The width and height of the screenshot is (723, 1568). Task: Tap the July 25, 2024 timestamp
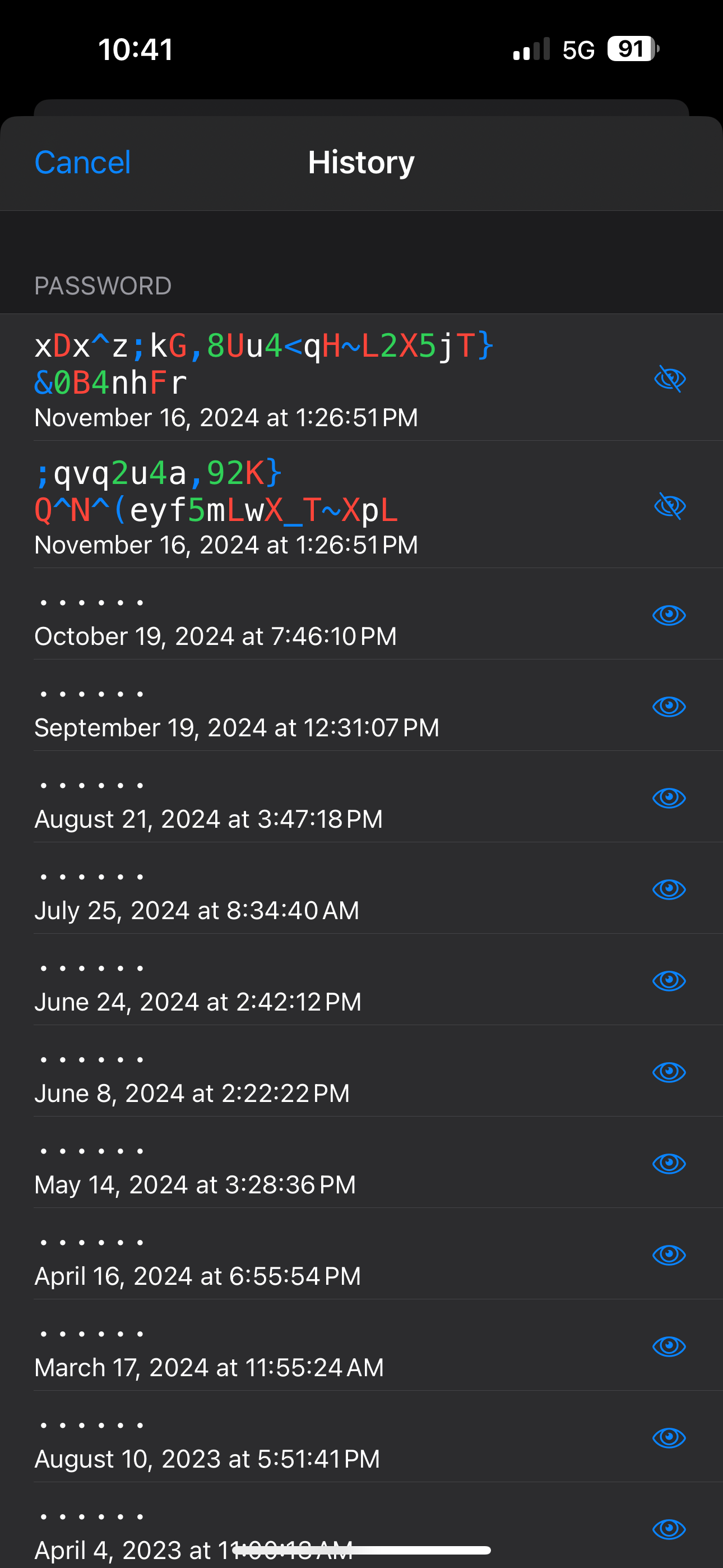coord(197,911)
